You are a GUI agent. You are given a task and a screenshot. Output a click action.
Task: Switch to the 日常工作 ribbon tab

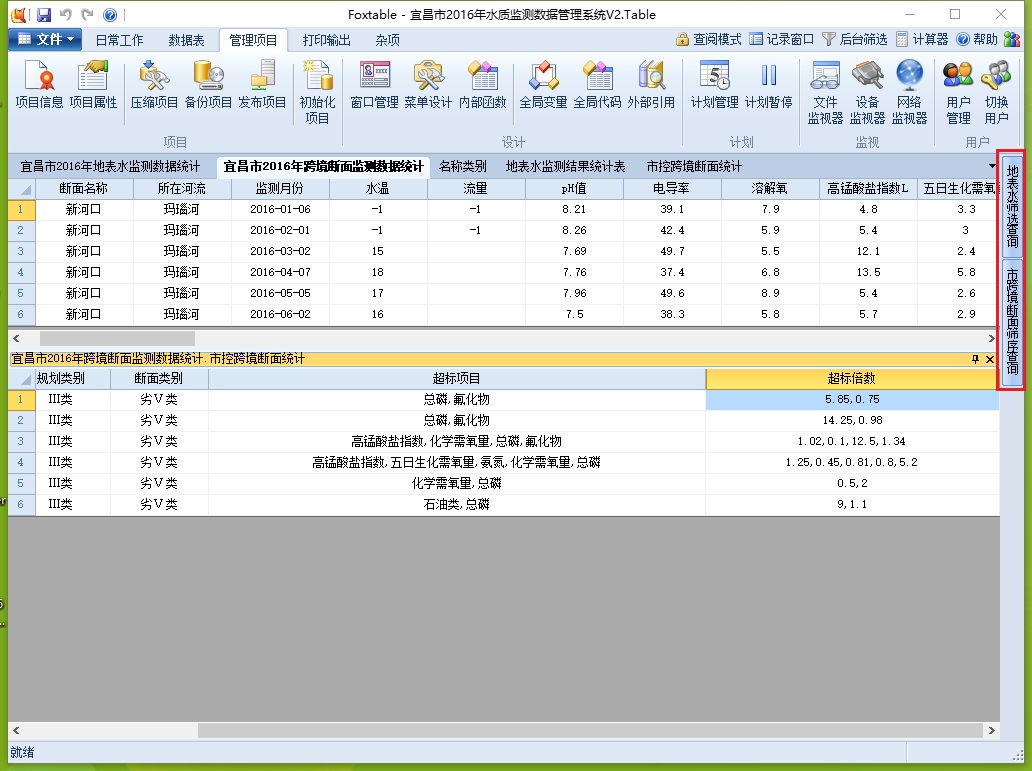tap(119, 40)
